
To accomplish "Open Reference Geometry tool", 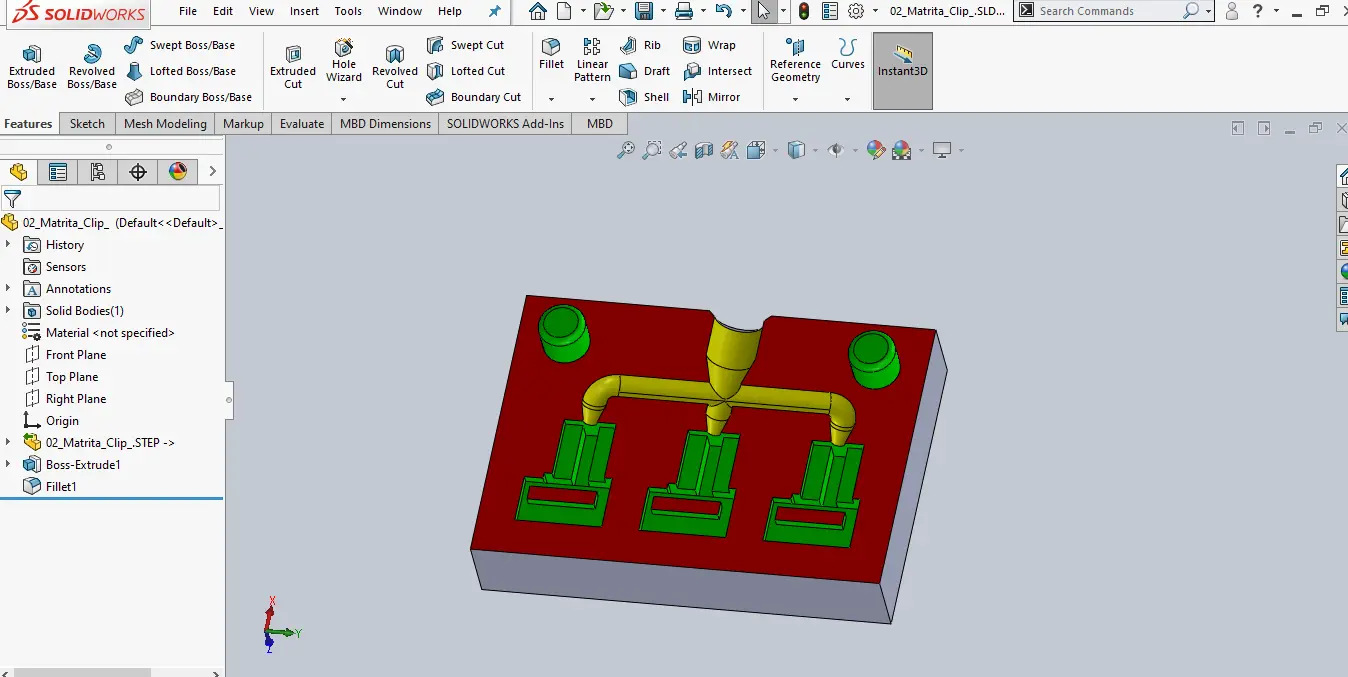I will [x=795, y=62].
